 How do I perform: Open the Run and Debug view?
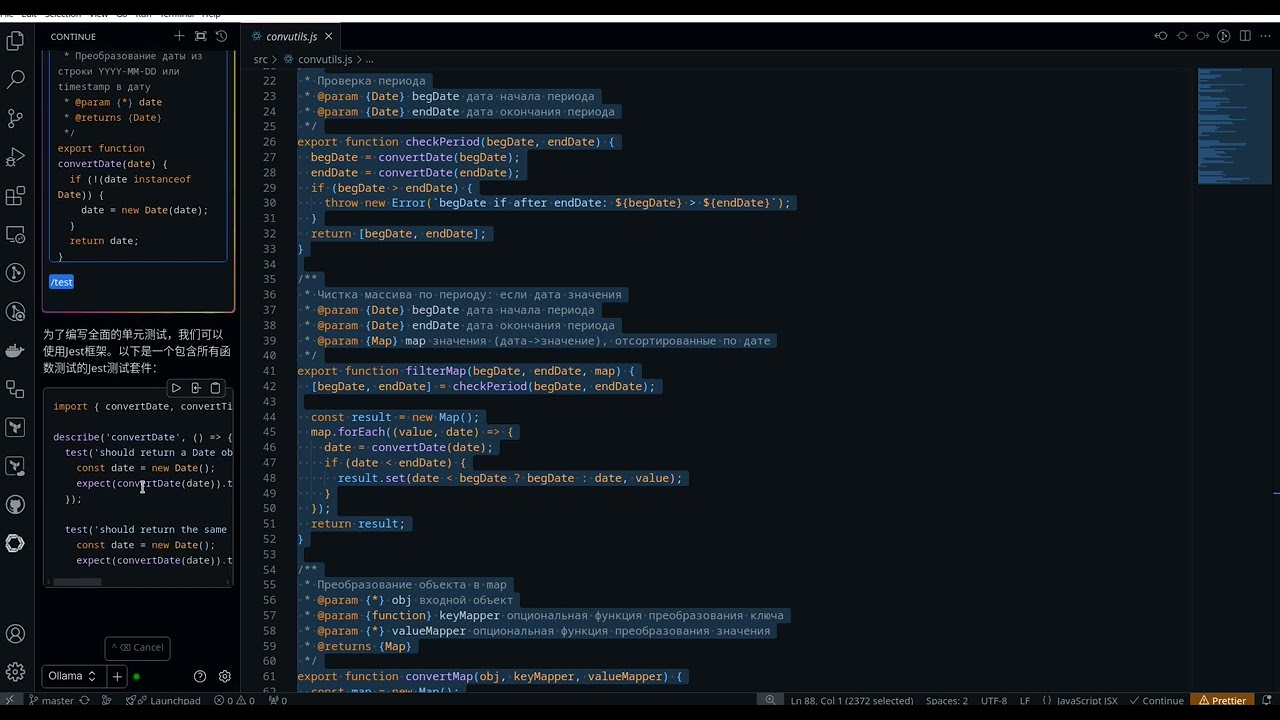tap(15, 157)
